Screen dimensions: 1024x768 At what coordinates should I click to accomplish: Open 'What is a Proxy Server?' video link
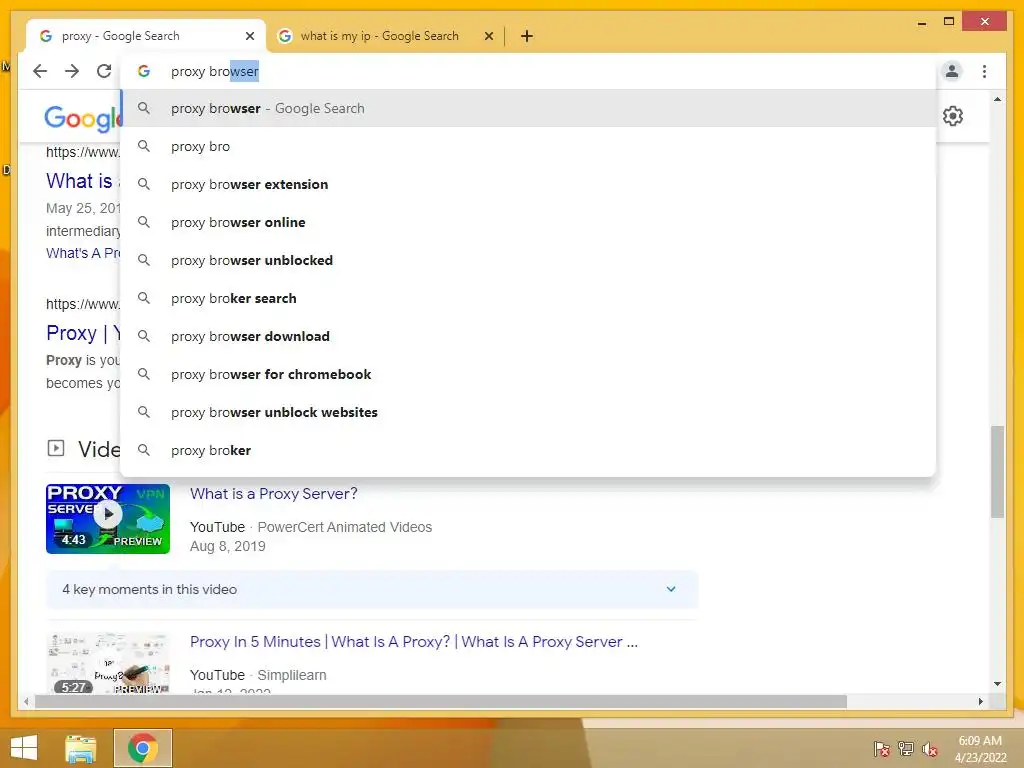tap(274, 494)
